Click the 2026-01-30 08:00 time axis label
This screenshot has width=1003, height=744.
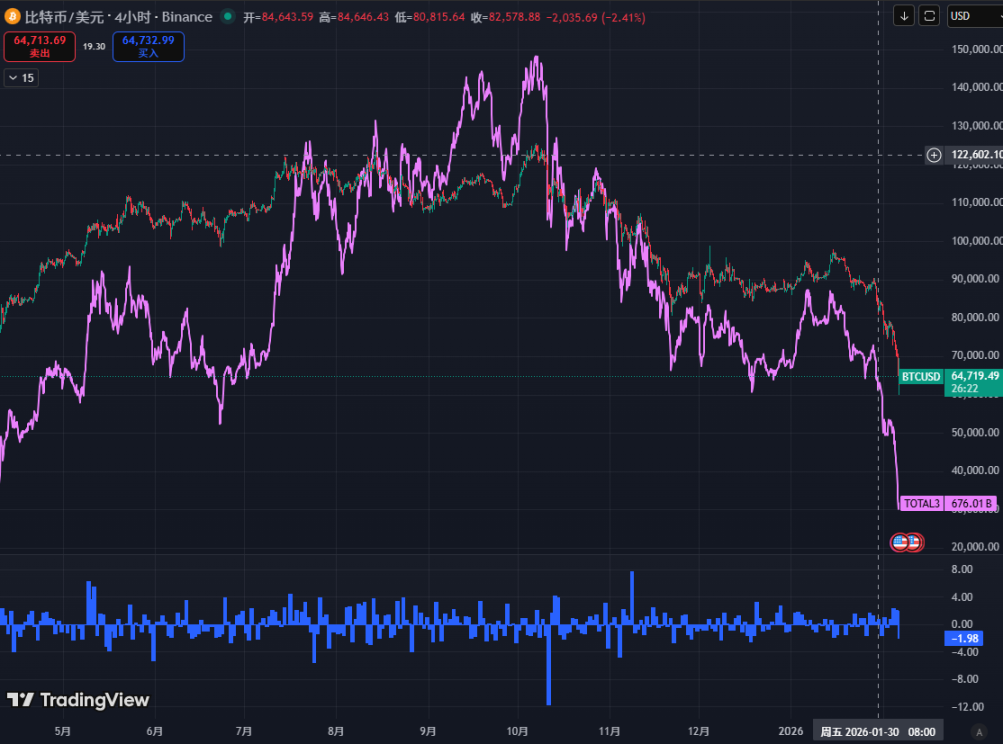pyautogui.click(x=877, y=732)
